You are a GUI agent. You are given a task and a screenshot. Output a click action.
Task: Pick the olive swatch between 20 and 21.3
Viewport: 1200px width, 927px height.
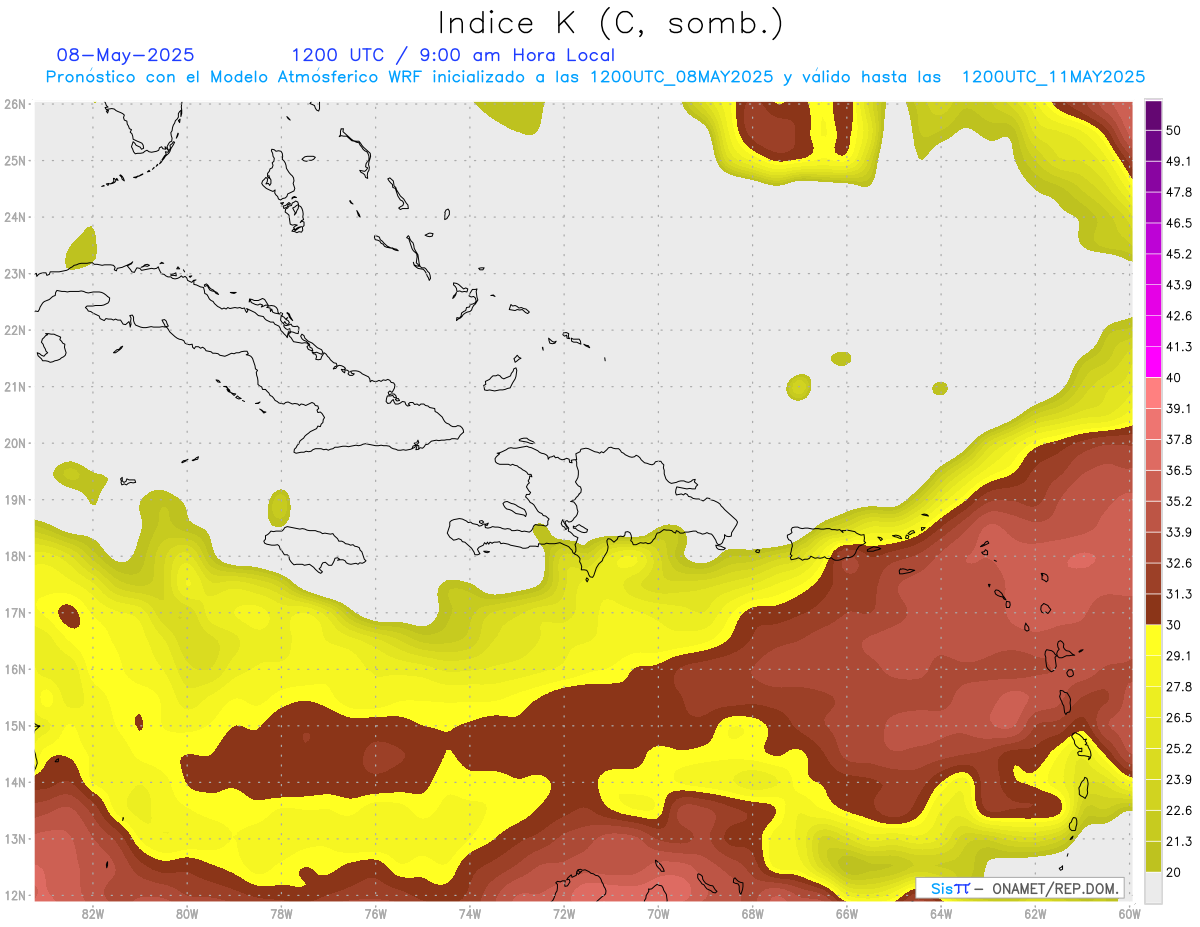tap(1153, 856)
